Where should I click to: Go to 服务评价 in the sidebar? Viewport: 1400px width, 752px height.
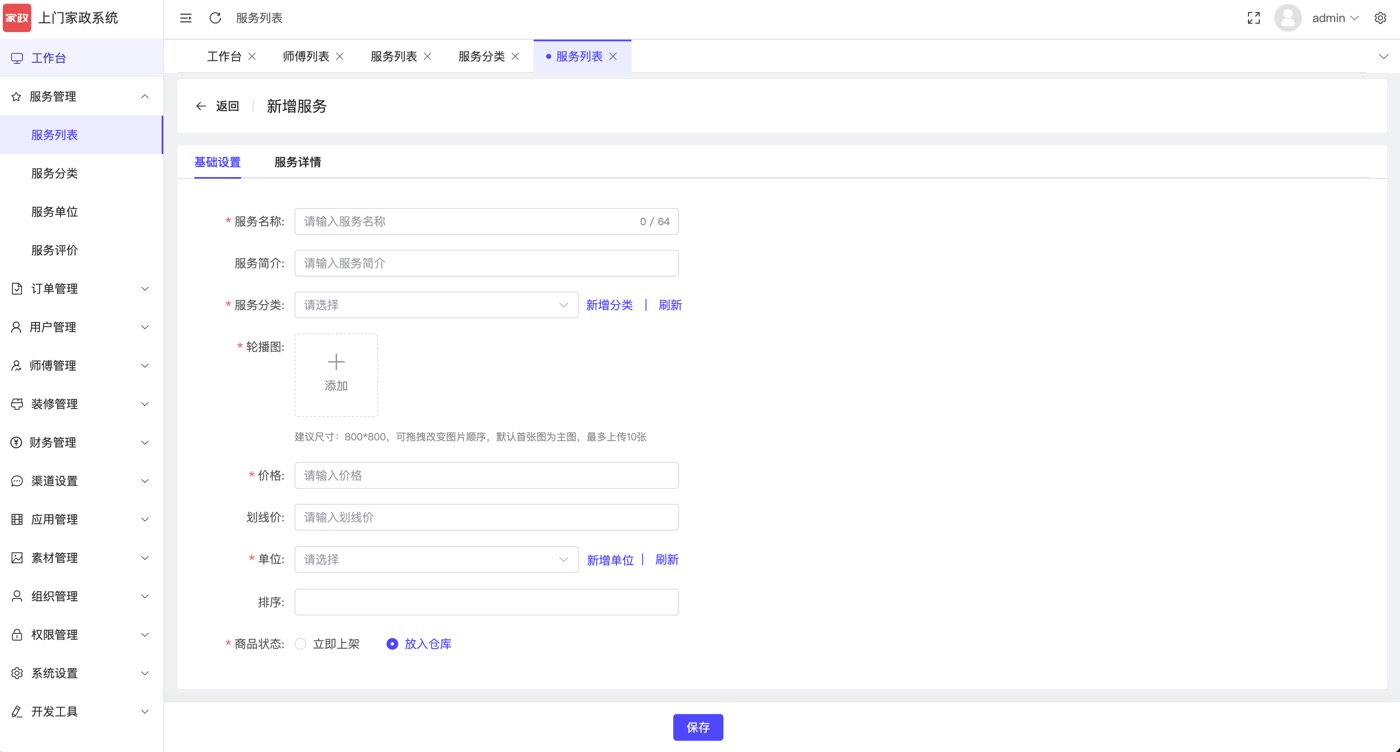(81, 251)
